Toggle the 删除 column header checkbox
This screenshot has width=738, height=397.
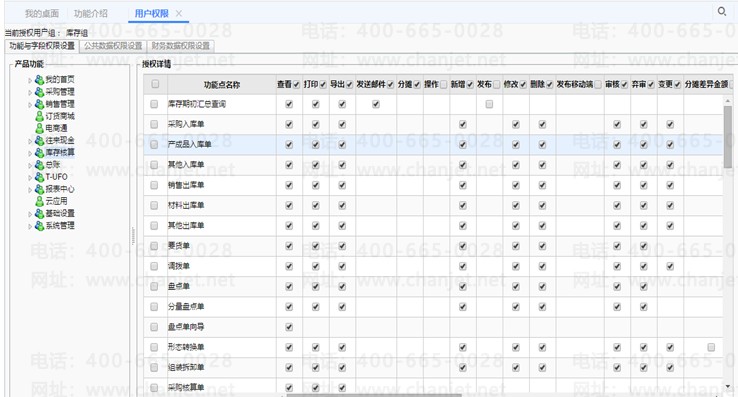point(549,85)
